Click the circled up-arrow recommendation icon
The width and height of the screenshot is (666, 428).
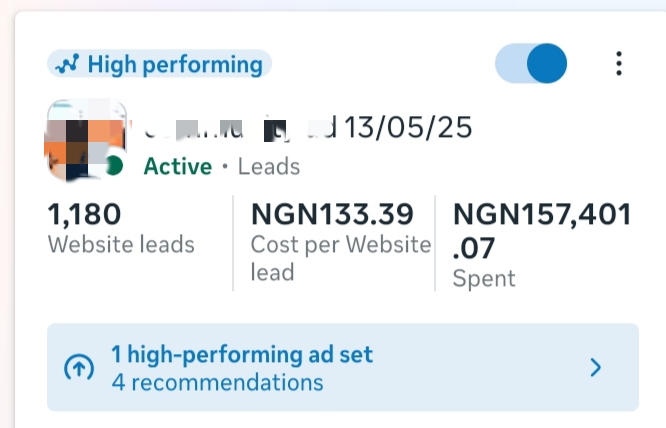click(79, 368)
